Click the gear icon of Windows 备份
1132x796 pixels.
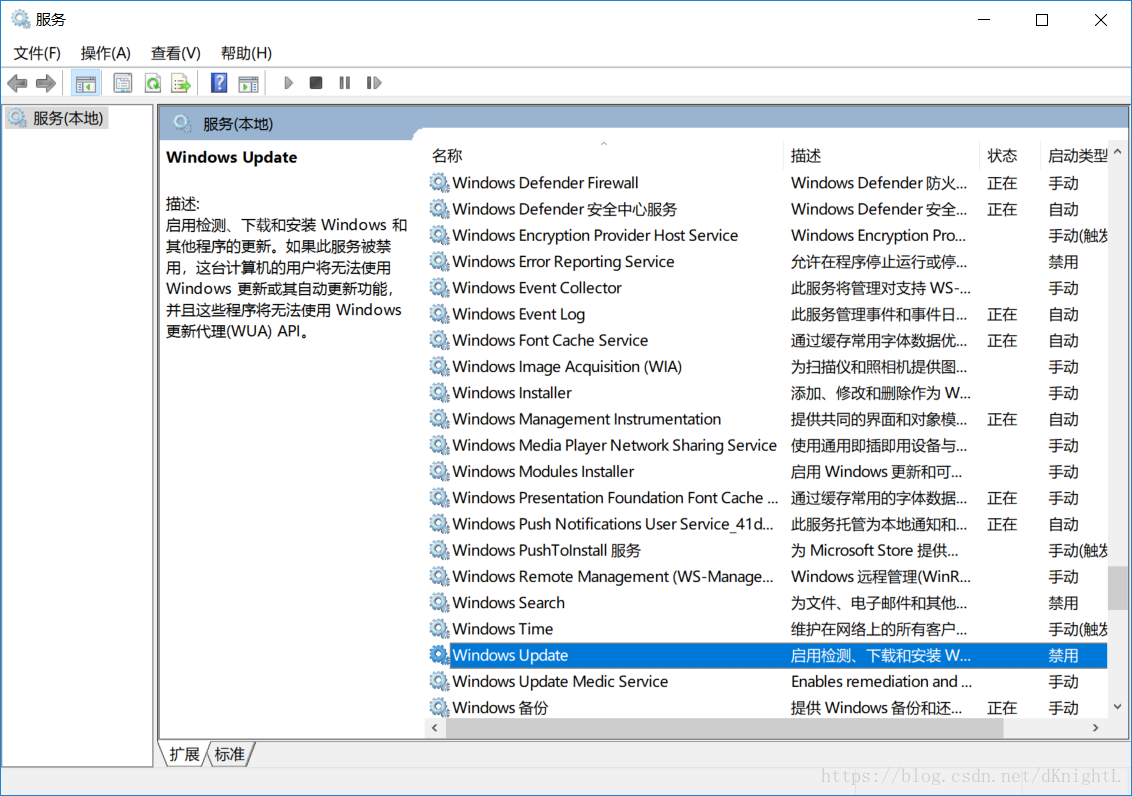tap(439, 707)
